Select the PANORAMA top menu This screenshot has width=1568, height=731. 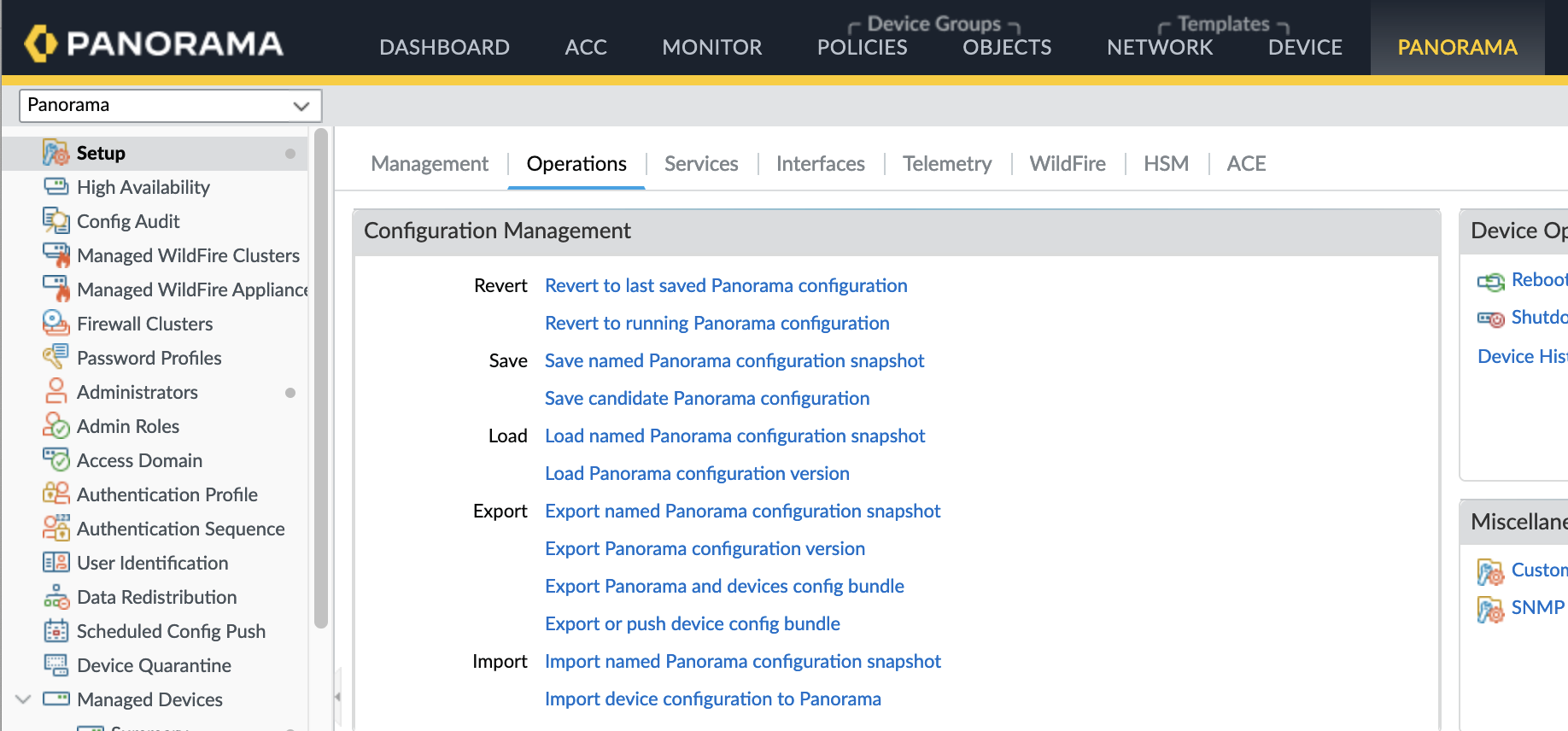pos(1457,47)
